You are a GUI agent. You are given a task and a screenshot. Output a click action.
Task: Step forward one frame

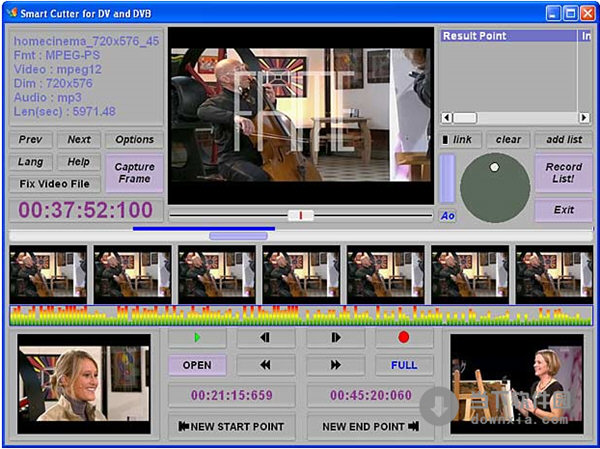pyautogui.click(x=335, y=338)
